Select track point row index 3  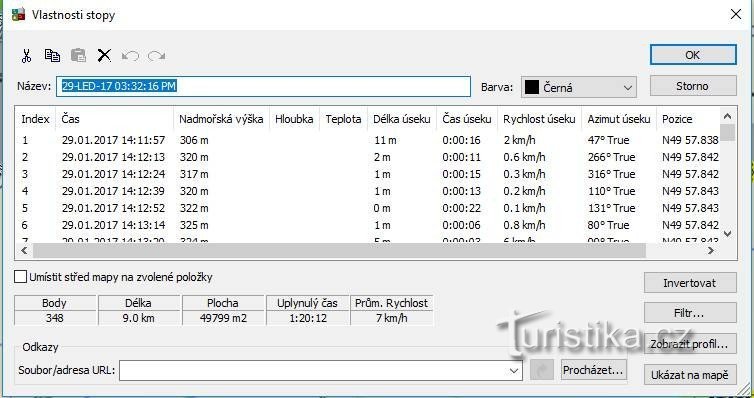tap(369, 174)
